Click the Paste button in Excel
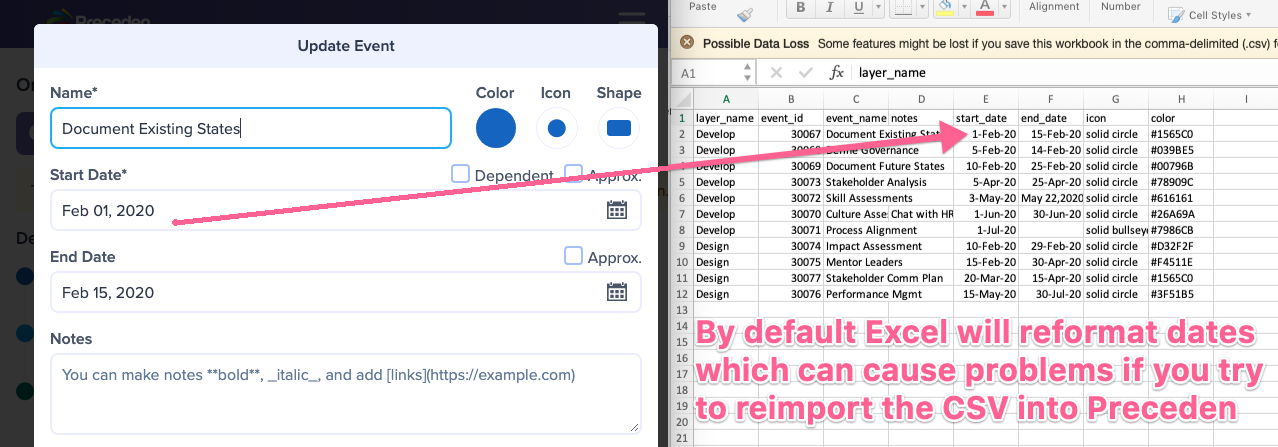This screenshot has width=1278, height=447. (703, 6)
